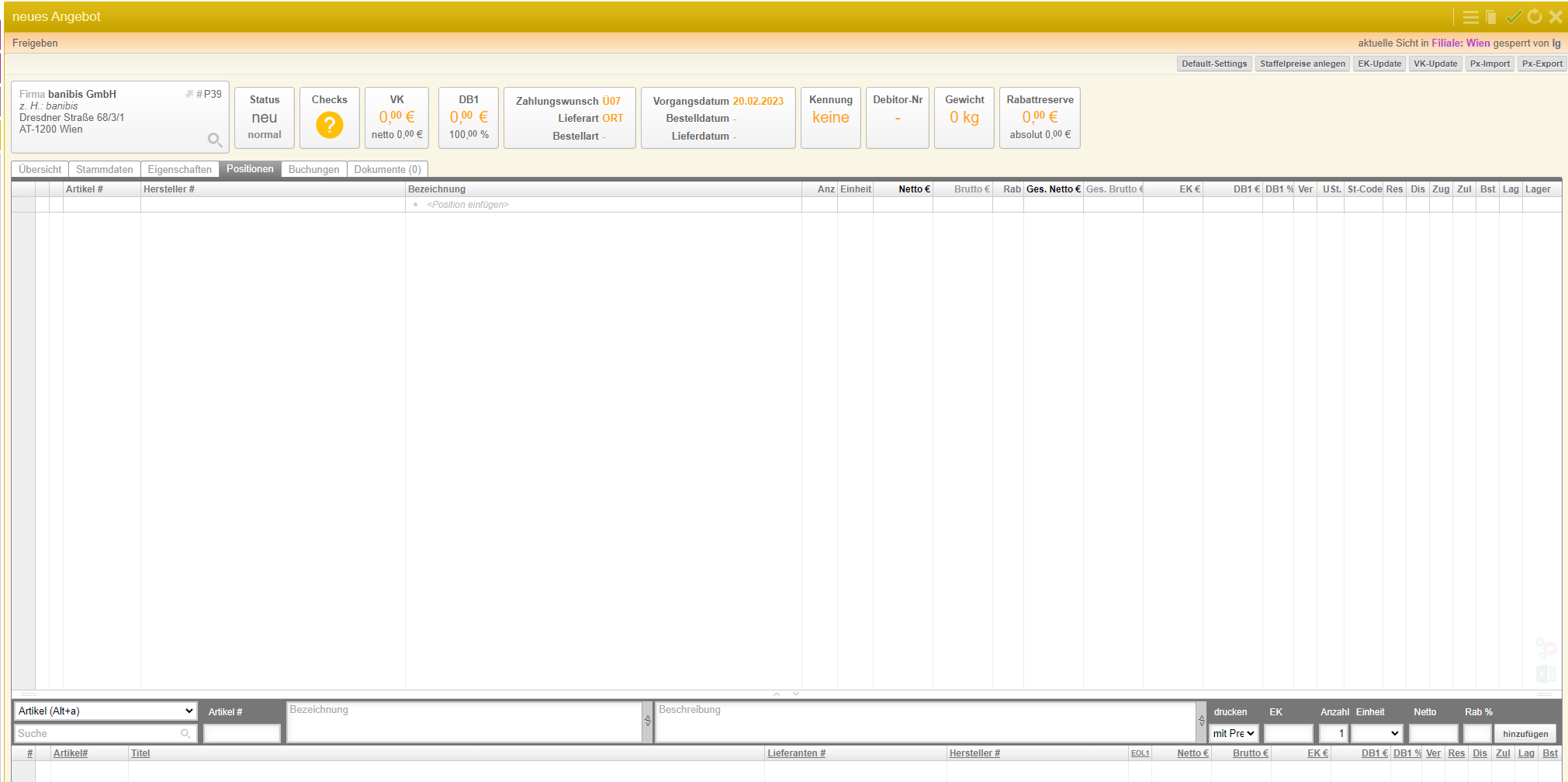Click the Vorgangsdatum 20.02.2023 value
Viewport: 1568px width, 782px height.
(758, 101)
